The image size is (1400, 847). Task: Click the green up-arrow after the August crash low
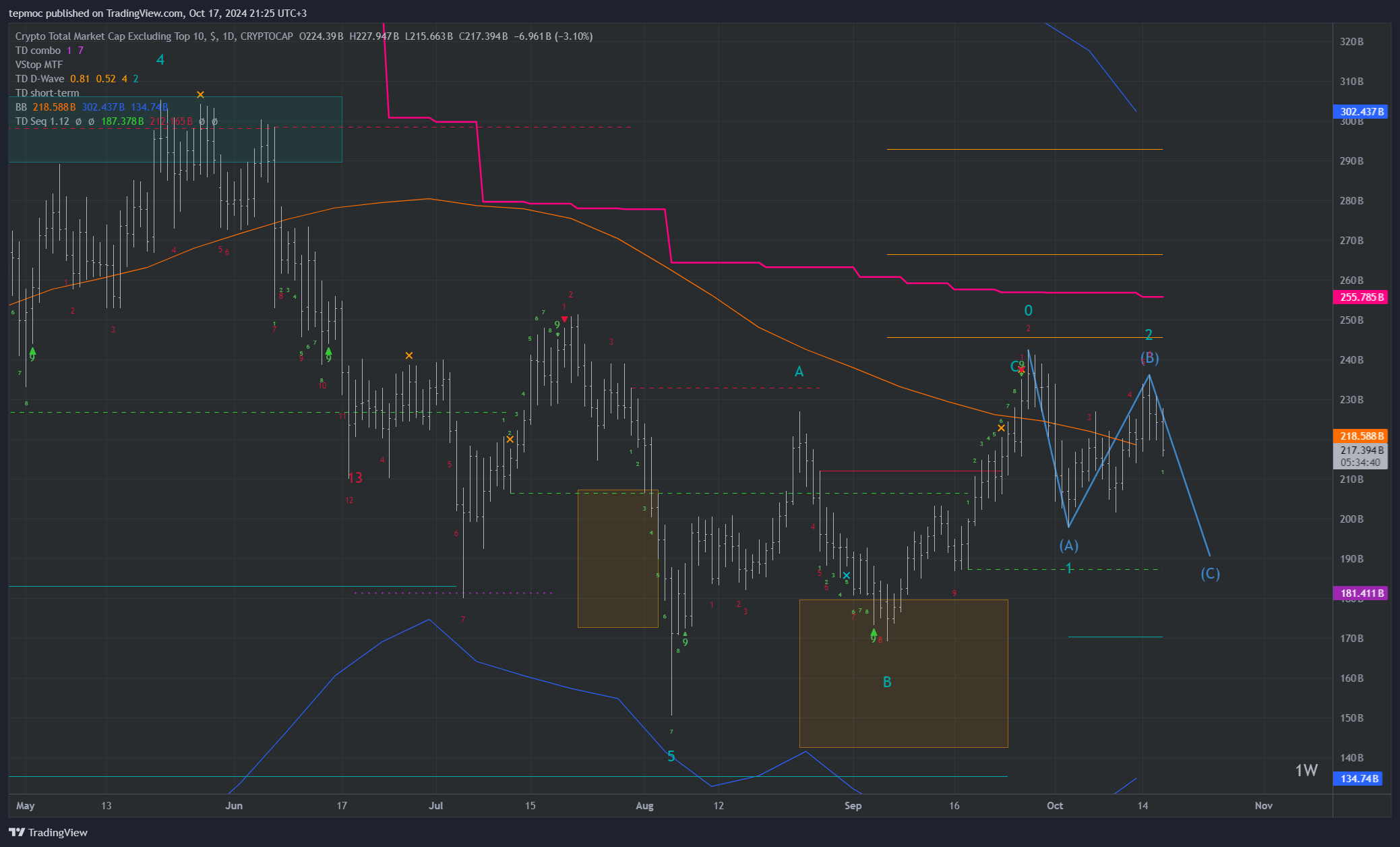[x=685, y=634]
